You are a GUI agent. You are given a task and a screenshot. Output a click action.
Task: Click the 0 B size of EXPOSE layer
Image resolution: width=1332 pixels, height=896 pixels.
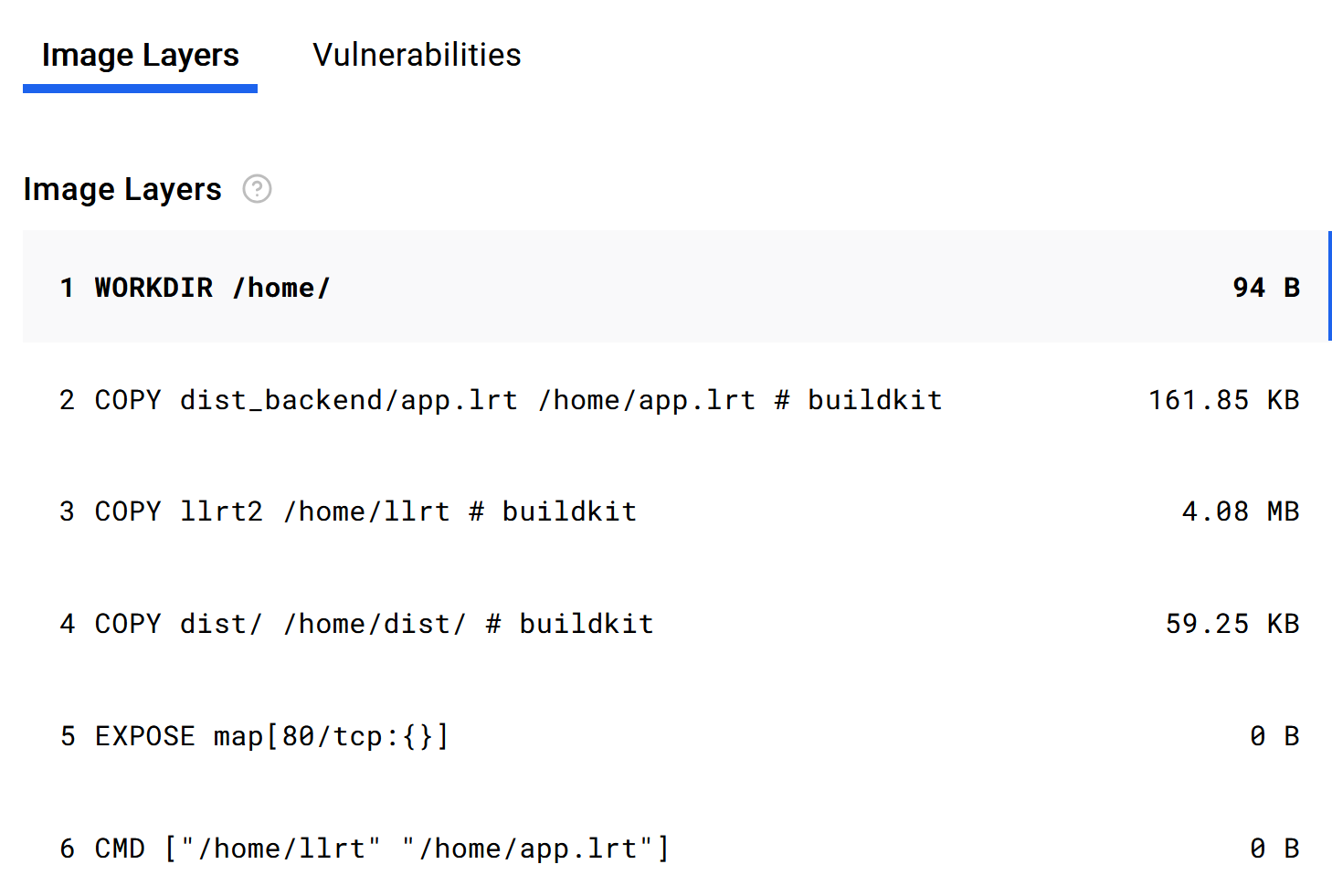pyautogui.click(x=1274, y=736)
